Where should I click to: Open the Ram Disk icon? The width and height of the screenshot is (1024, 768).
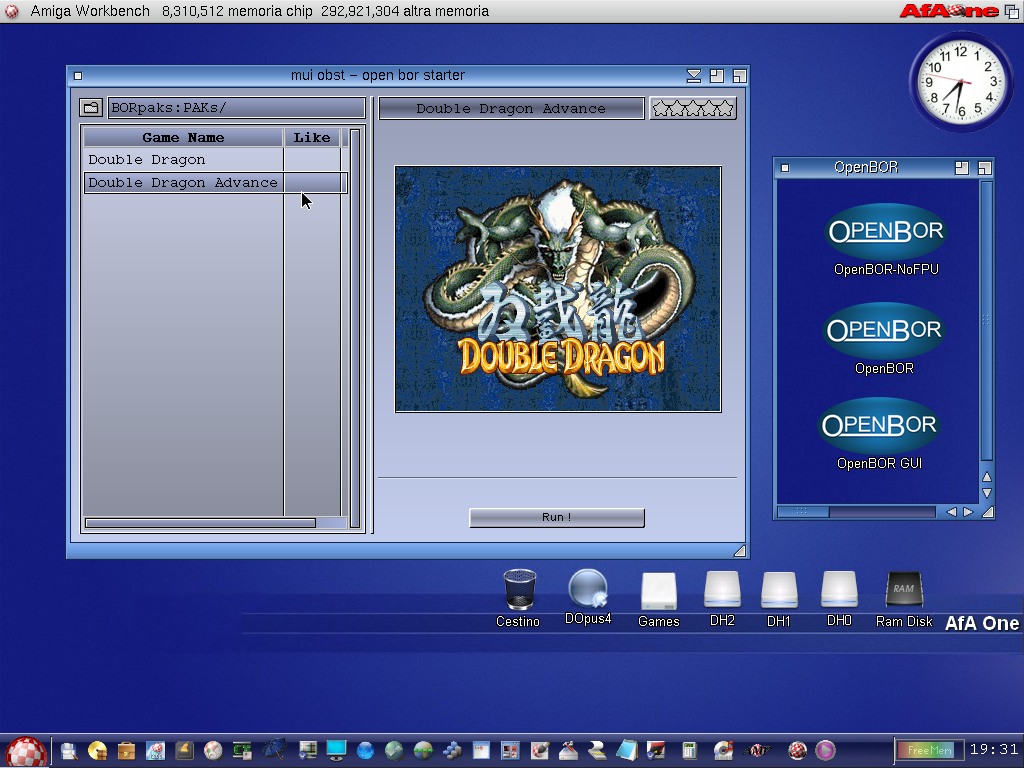(x=903, y=591)
